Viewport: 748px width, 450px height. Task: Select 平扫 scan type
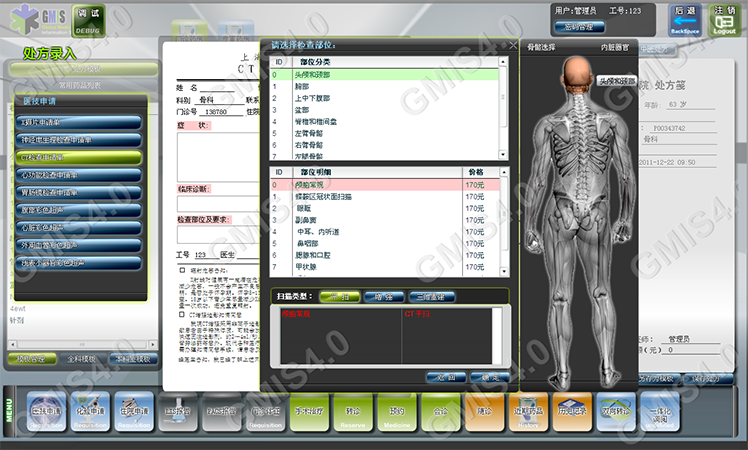tap(340, 297)
